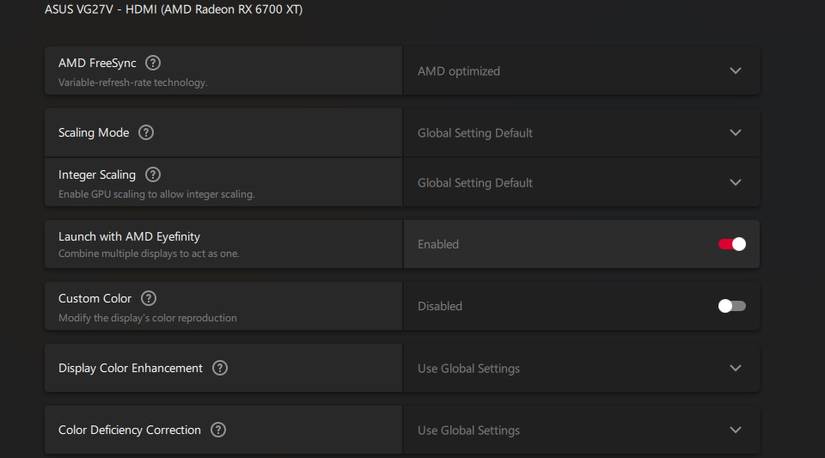The image size is (825, 458).
Task: Click the Use Global Settings value for Color Deficiency
Action: [469, 430]
